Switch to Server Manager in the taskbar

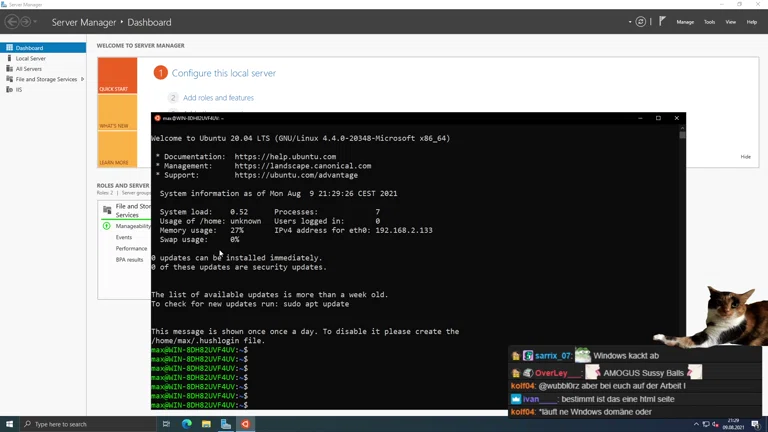(226, 424)
